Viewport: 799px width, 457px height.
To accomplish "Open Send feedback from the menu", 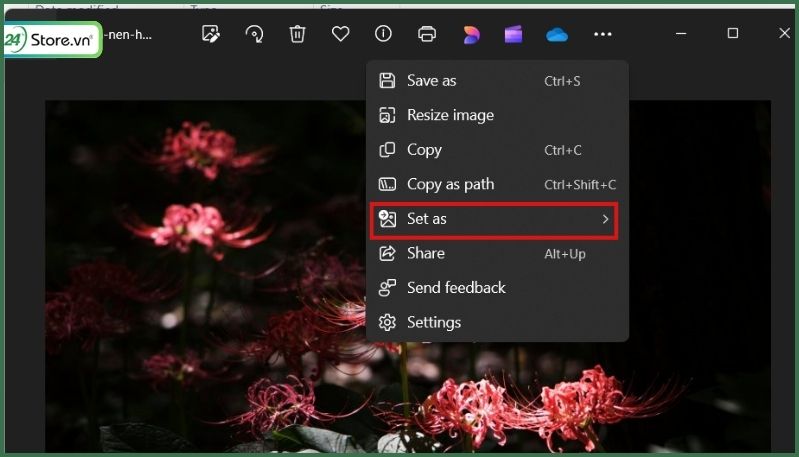I will coord(456,288).
